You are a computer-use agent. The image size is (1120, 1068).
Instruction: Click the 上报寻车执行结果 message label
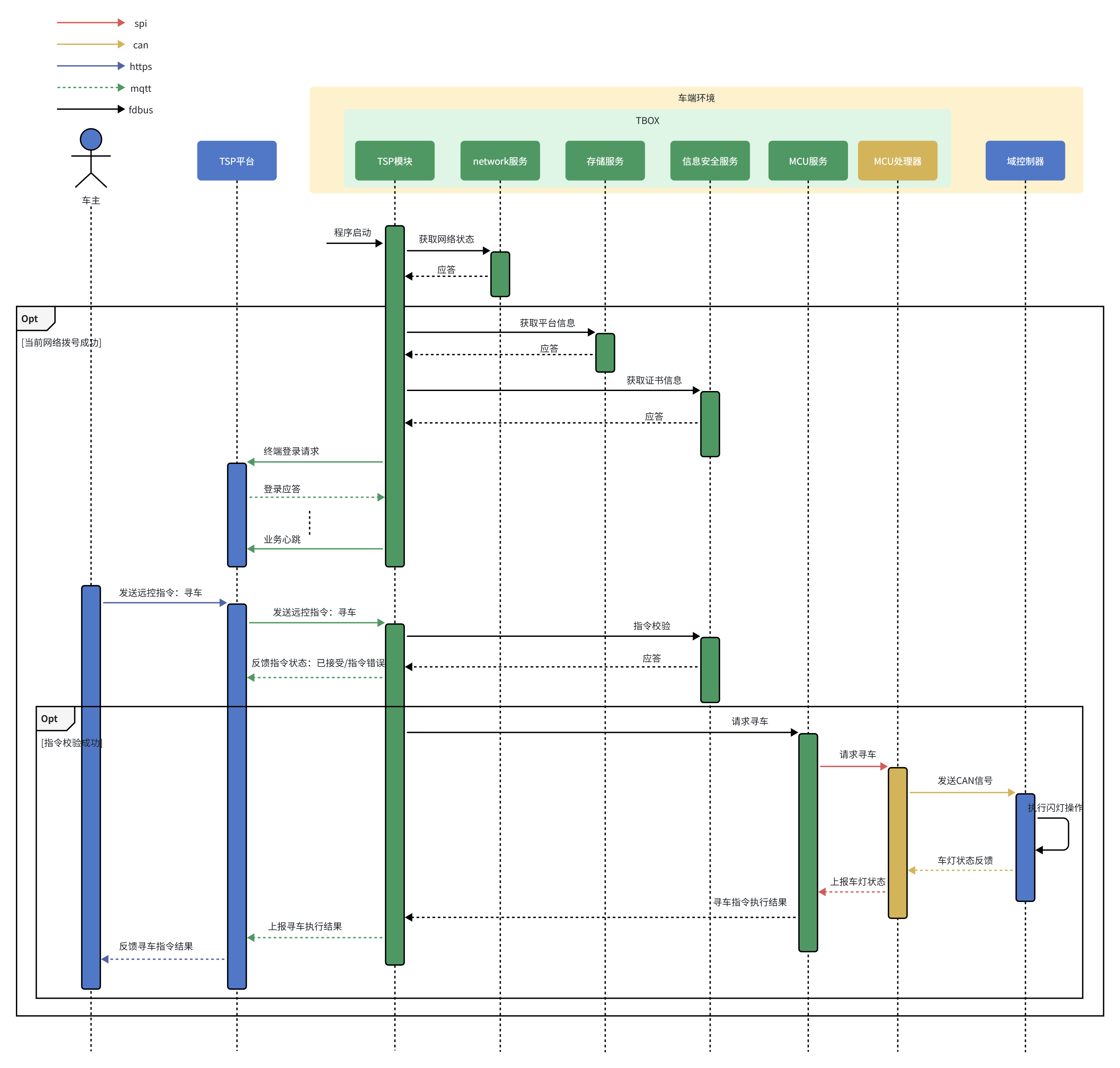[x=305, y=926]
